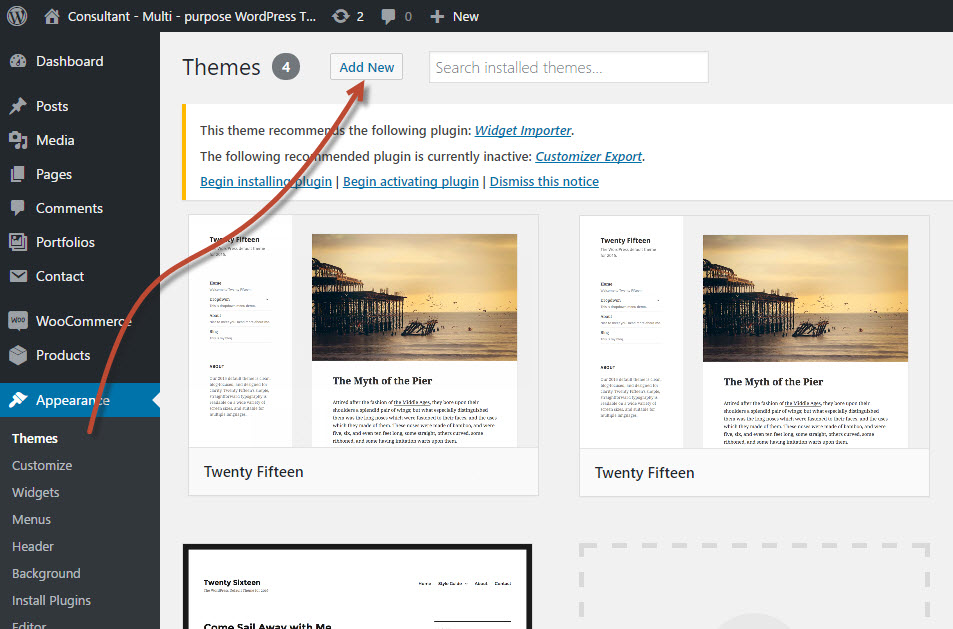Open the updates icon in admin bar
This screenshot has height=629, width=953.
[x=342, y=16]
